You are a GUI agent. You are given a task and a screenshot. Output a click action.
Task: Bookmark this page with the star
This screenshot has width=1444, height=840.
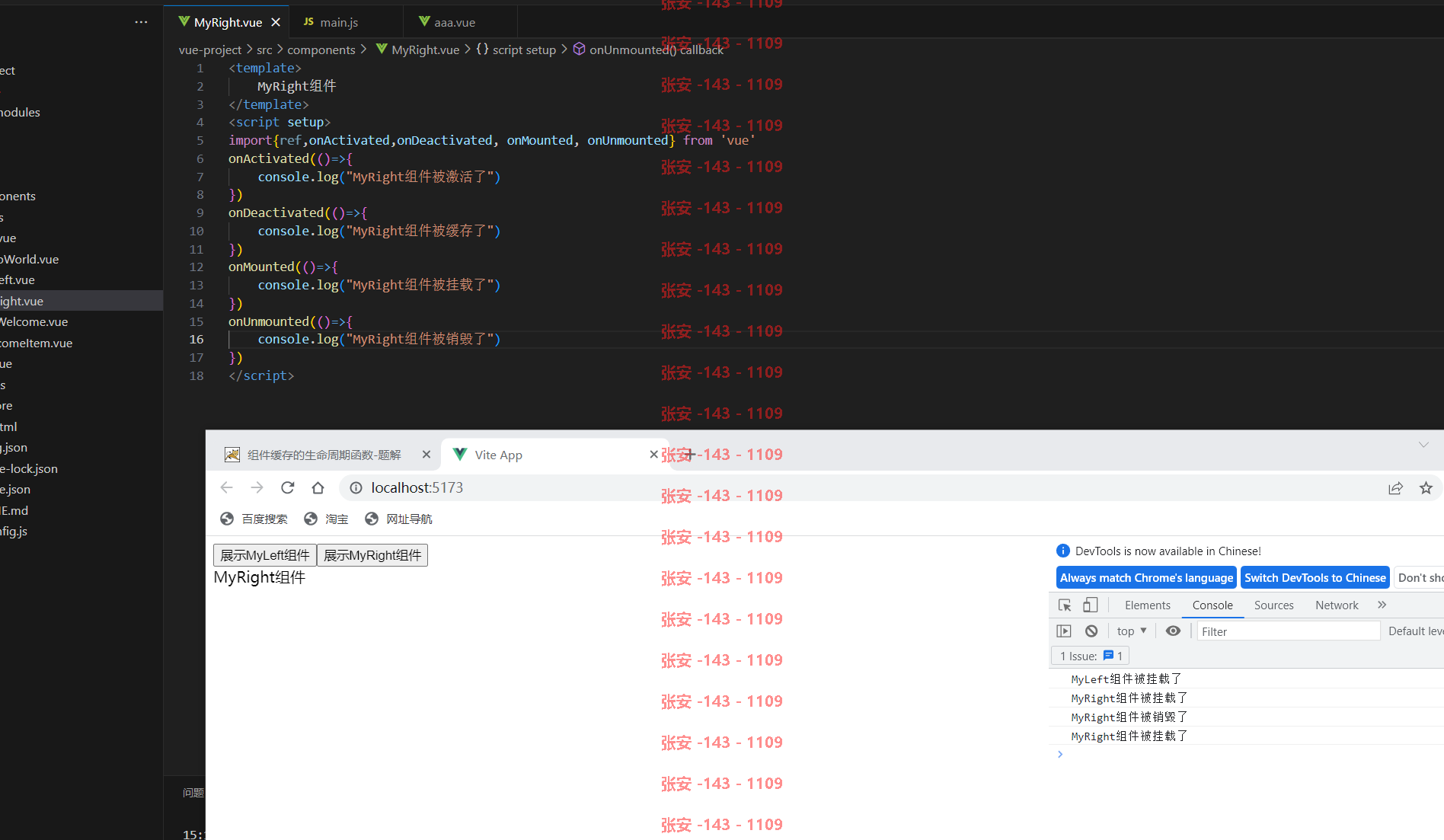tap(1426, 488)
